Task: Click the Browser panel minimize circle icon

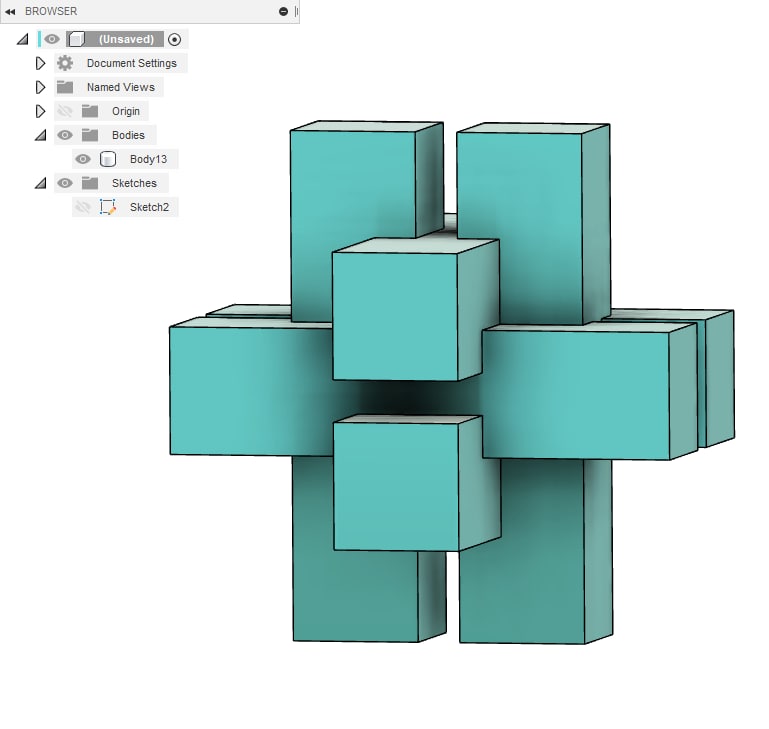Action: [283, 11]
